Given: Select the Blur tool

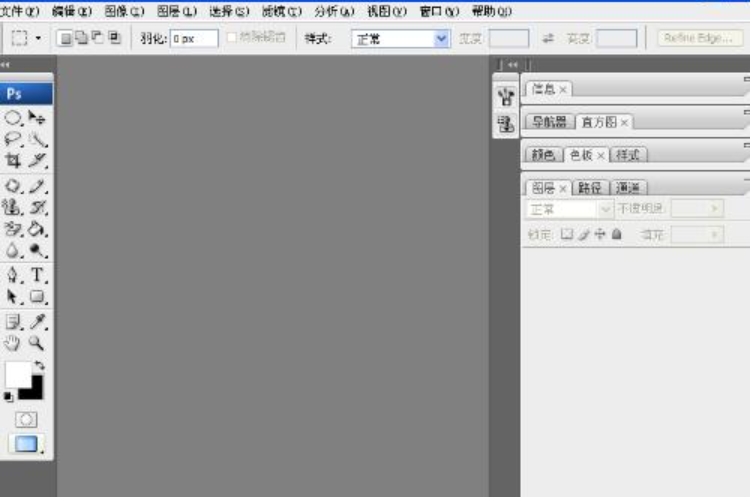Looking at the screenshot, I should tap(13, 250).
